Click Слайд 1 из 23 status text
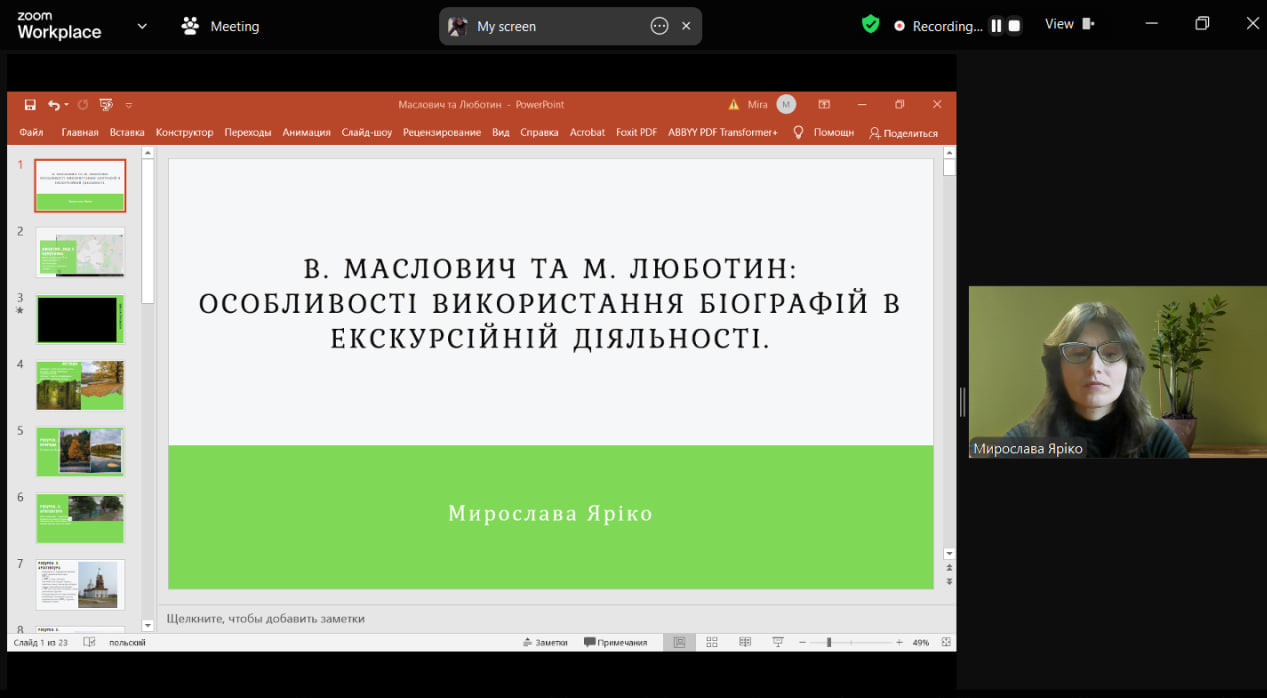Screen dimensions: 1267x698 40,642
